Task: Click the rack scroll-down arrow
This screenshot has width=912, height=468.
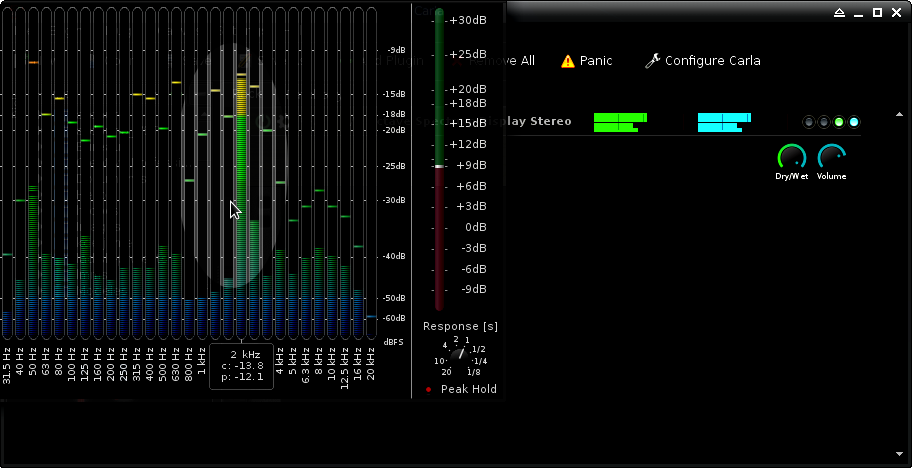Action: tap(900, 453)
